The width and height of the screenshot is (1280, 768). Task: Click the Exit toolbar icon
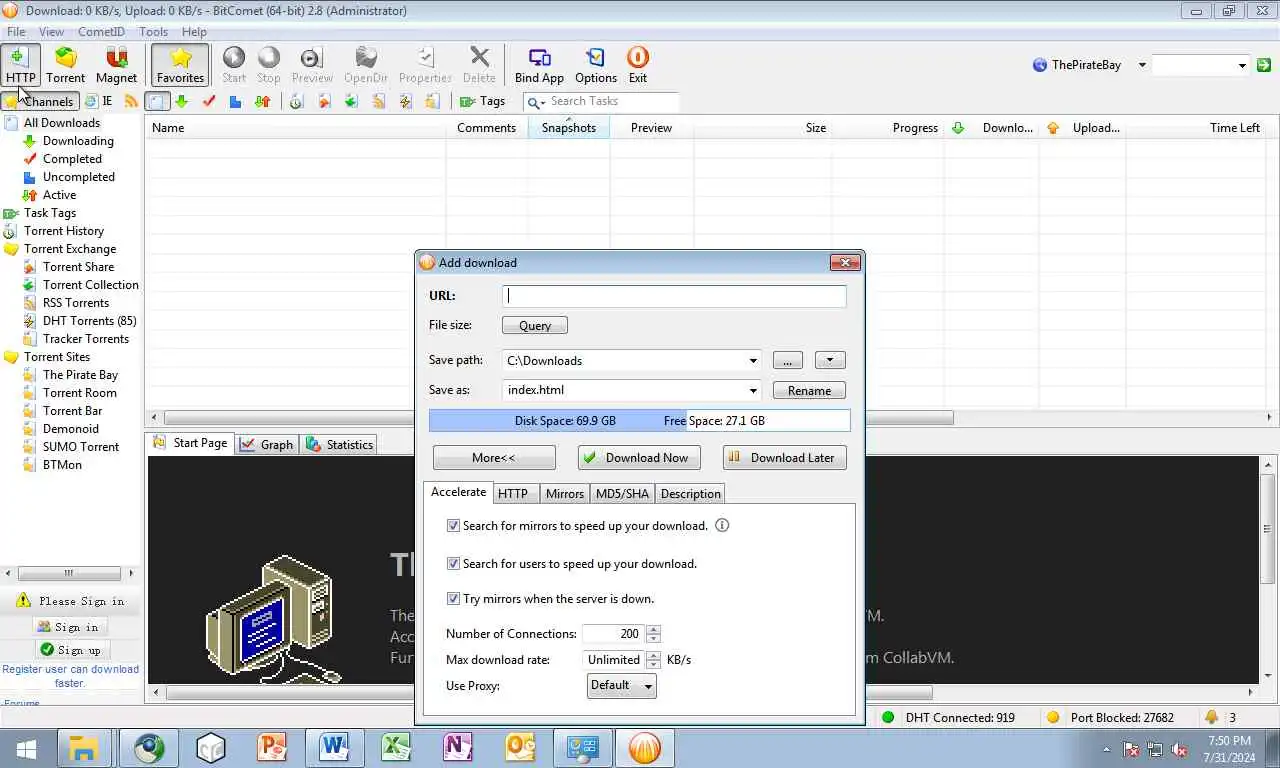[638, 65]
